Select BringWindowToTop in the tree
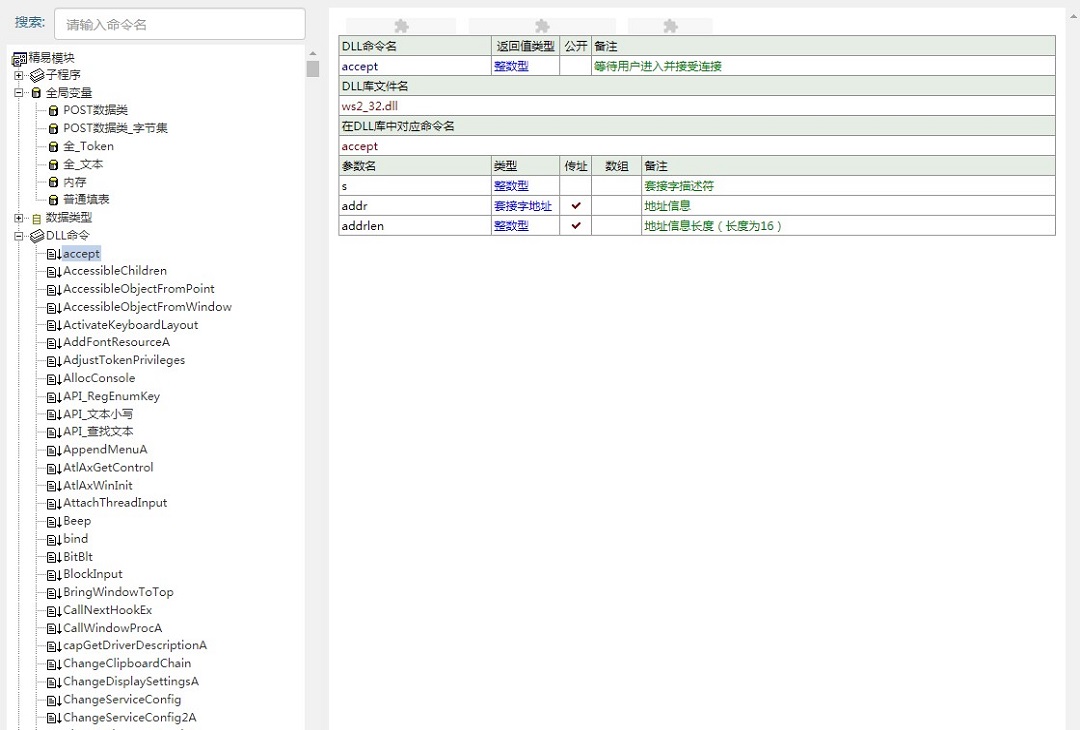The image size is (1080, 730). click(x=118, y=592)
